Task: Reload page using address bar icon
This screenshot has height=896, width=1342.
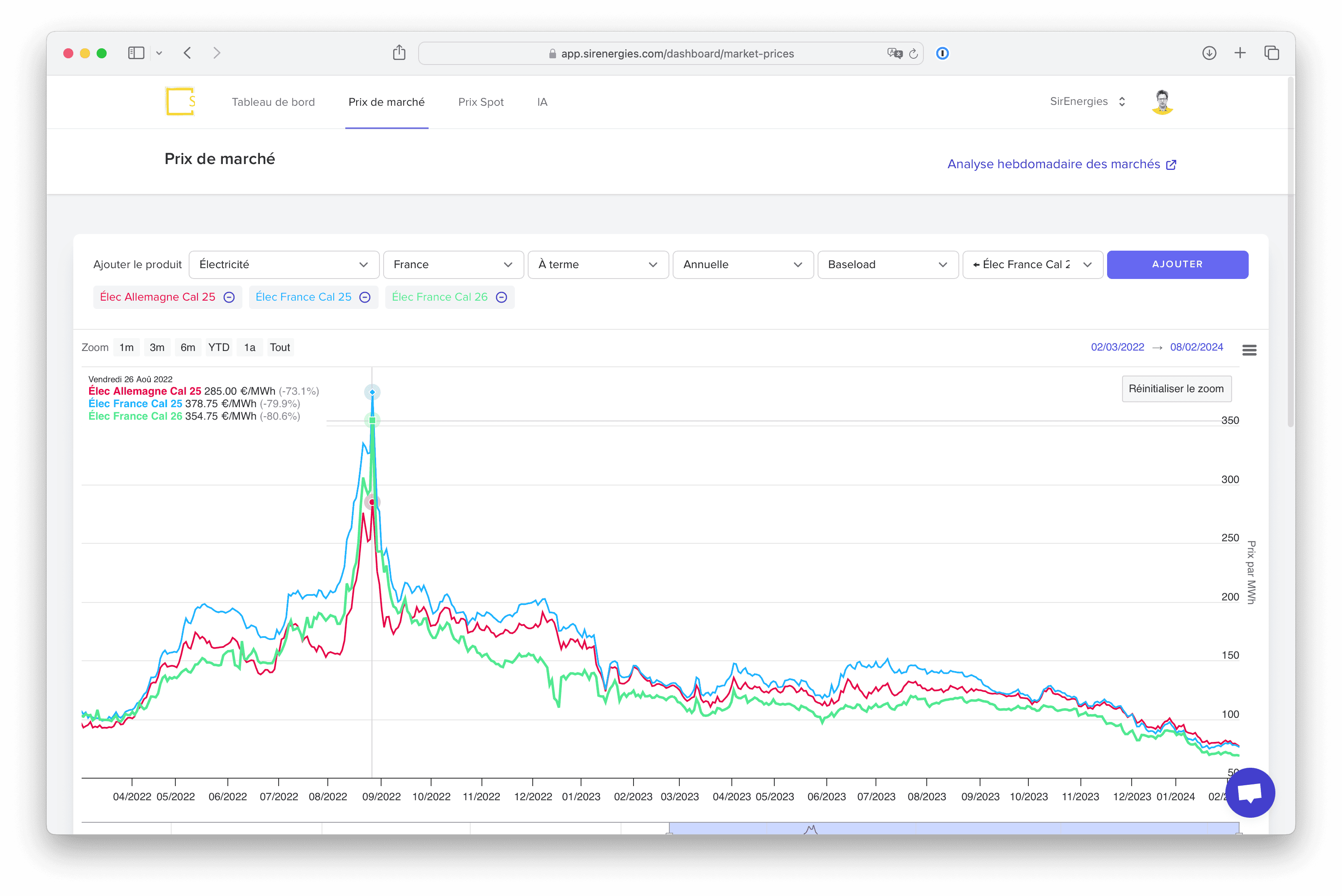Action: tap(913, 53)
